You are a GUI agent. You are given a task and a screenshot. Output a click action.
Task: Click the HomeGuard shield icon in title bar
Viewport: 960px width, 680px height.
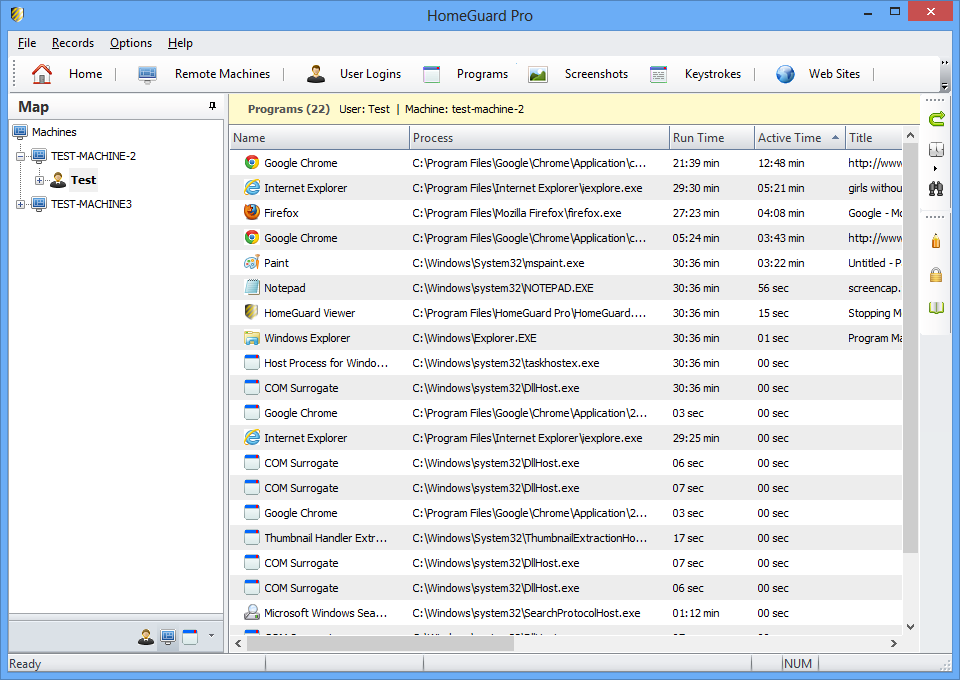tap(17, 13)
